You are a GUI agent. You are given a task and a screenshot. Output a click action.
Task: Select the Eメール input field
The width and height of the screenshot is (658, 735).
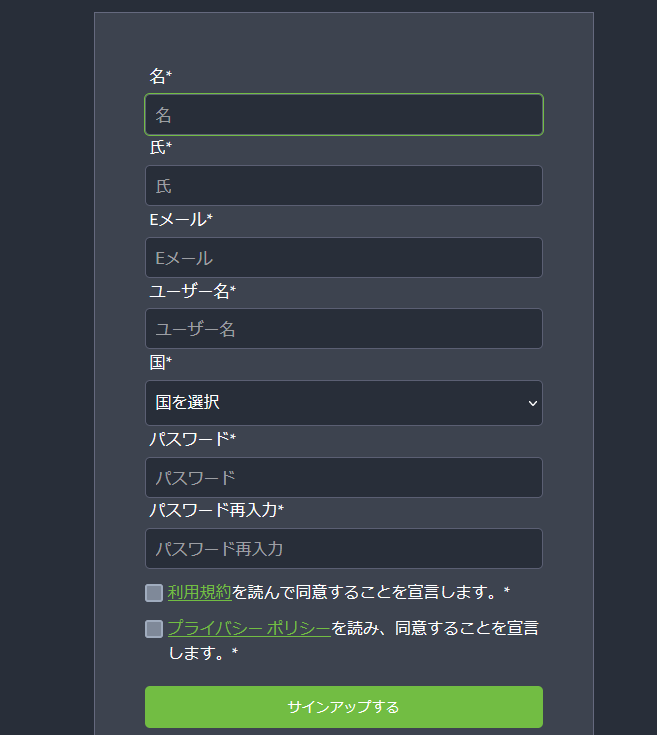[x=343, y=257]
